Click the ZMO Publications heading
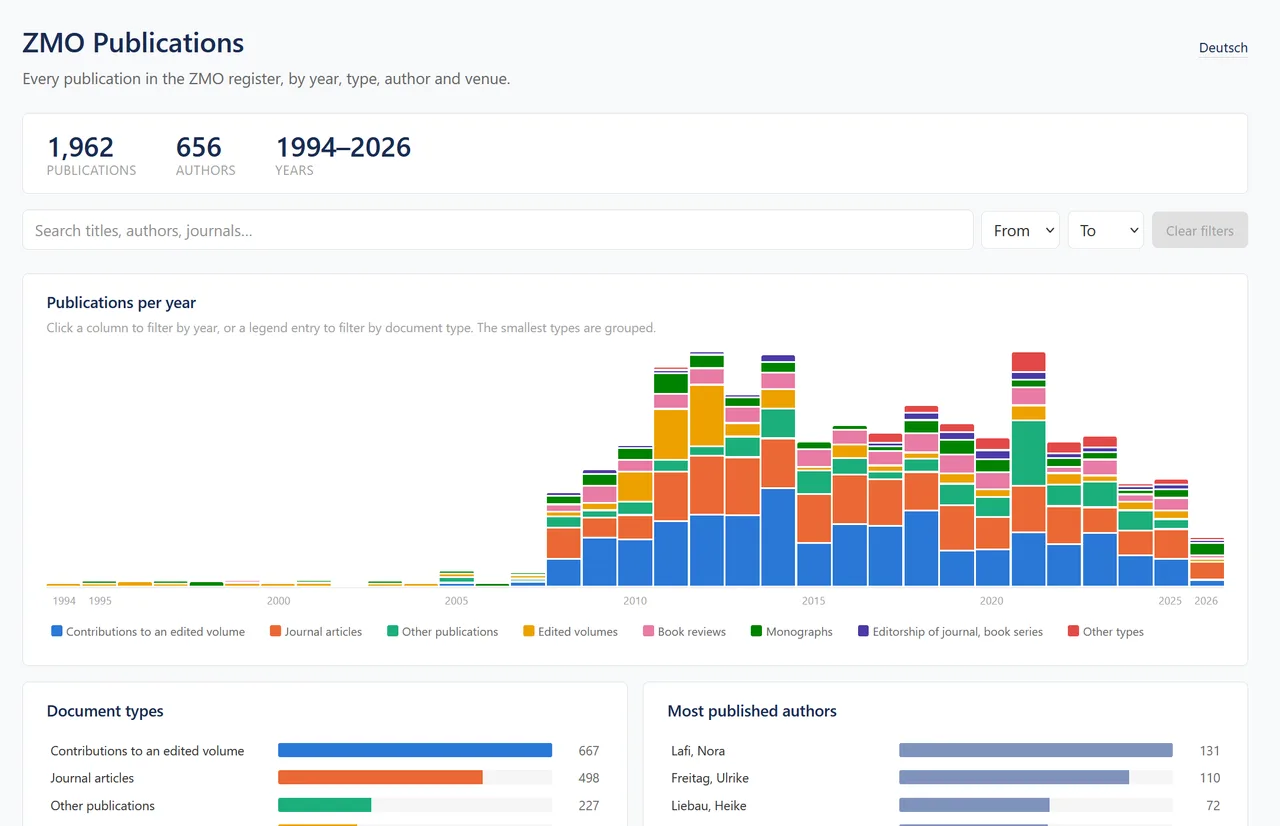 [133, 43]
